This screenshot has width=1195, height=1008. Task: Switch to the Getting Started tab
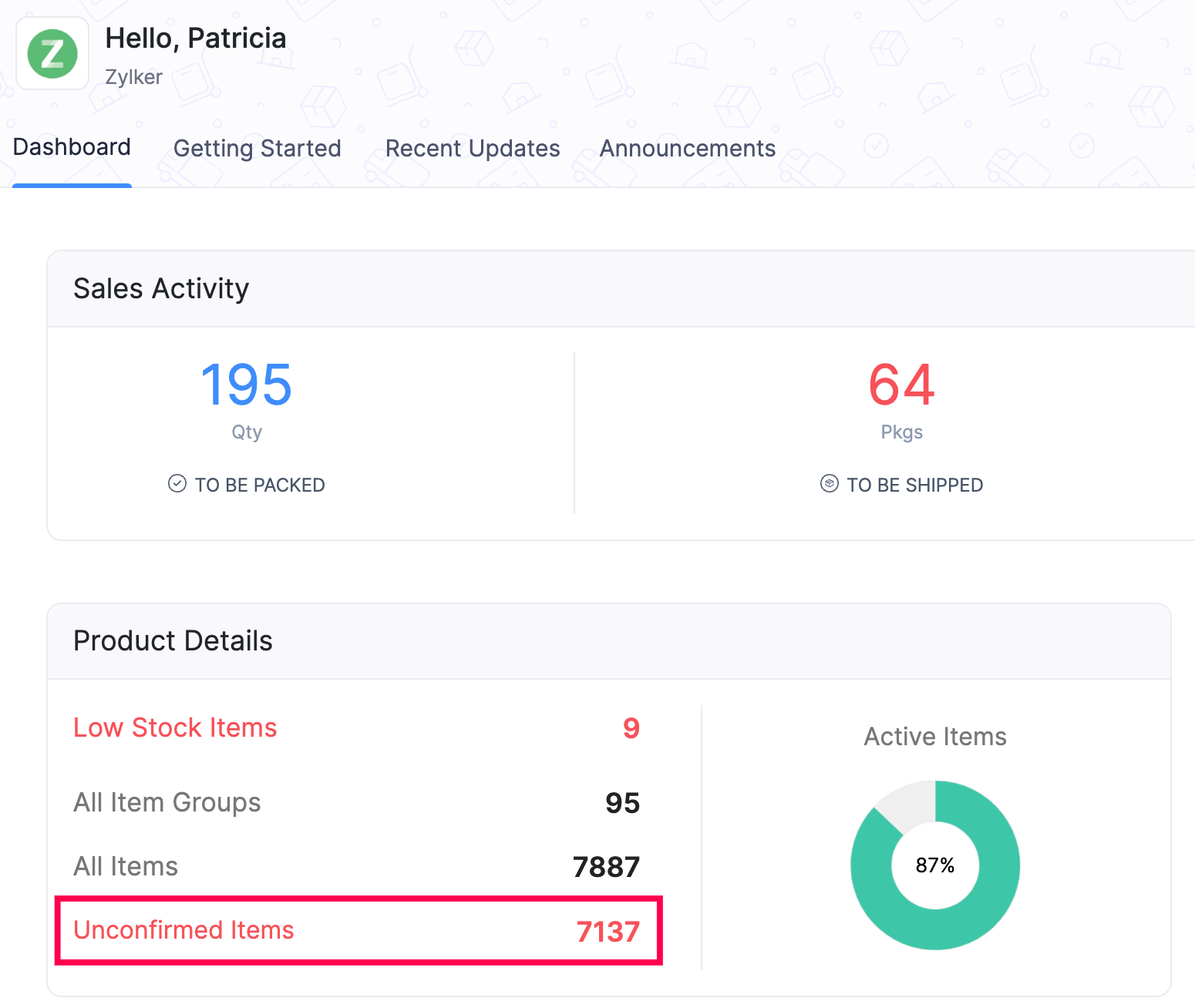pyautogui.click(x=257, y=149)
